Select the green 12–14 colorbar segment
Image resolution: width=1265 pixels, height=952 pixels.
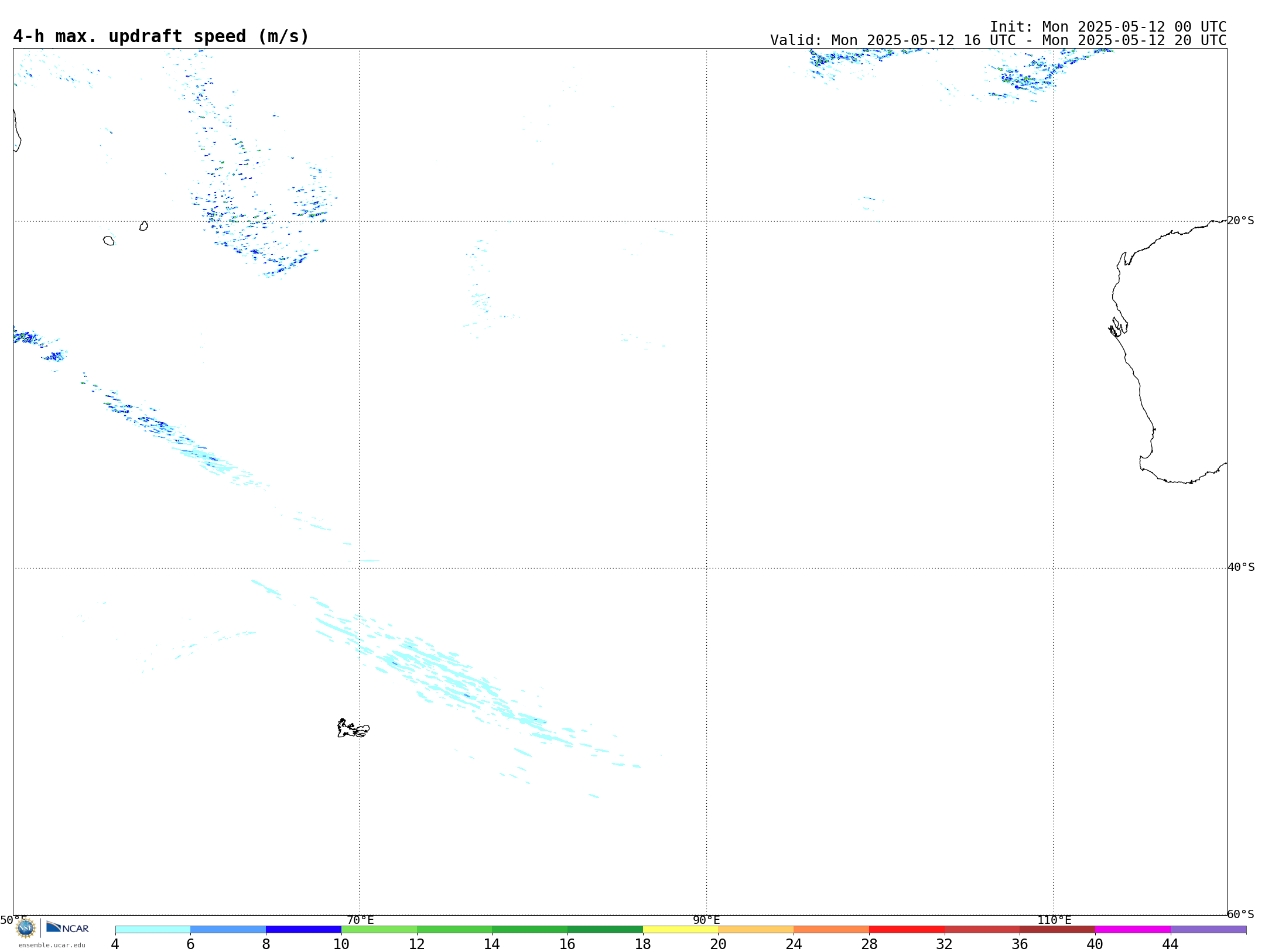[454, 930]
